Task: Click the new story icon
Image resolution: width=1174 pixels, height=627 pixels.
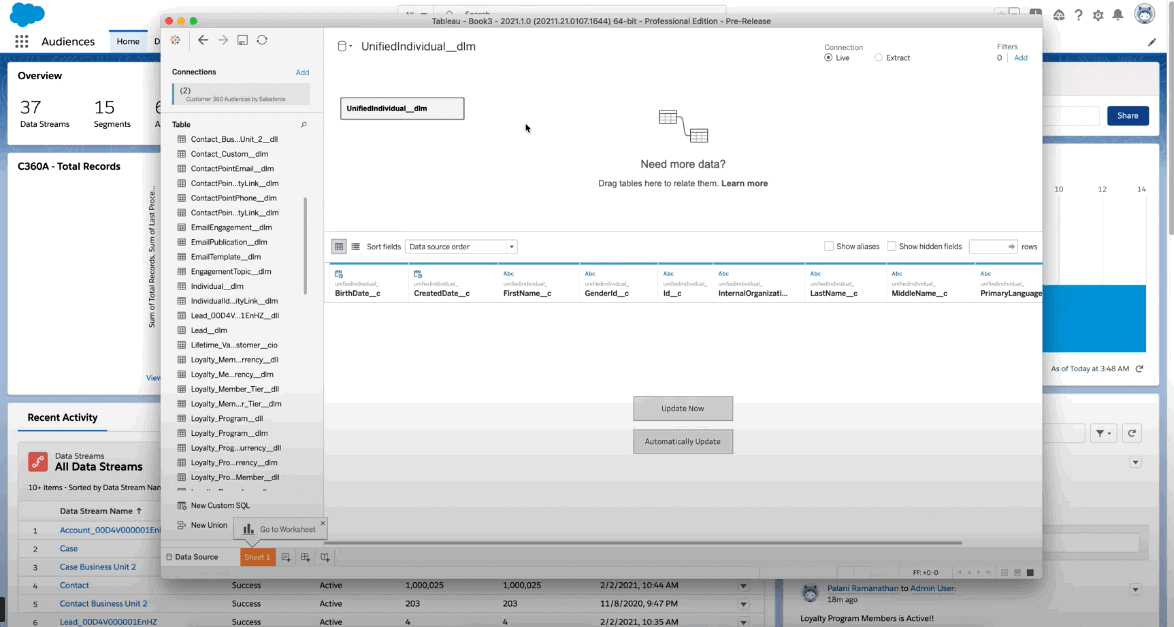Action: [x=325, y=557]
